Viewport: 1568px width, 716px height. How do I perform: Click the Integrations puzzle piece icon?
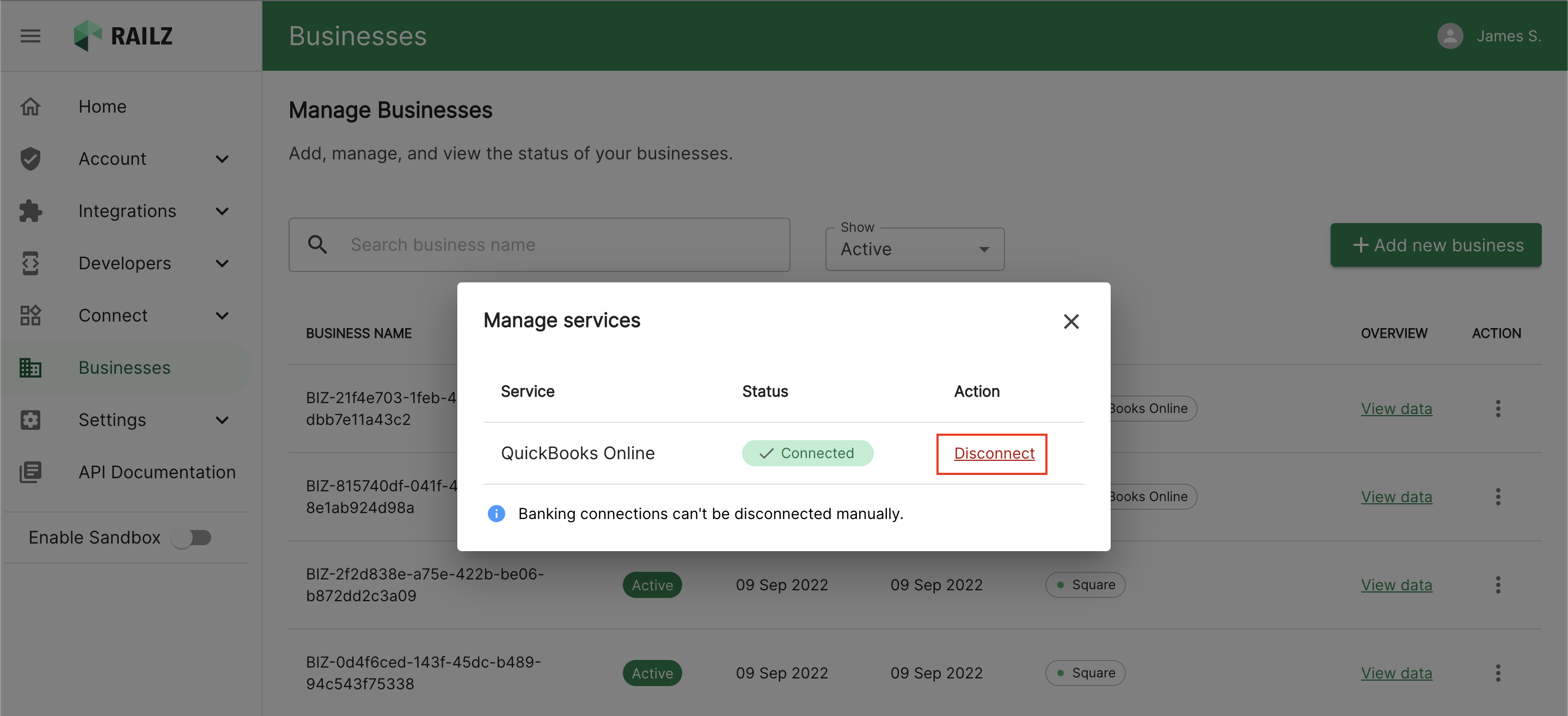[x=30, y=211]
